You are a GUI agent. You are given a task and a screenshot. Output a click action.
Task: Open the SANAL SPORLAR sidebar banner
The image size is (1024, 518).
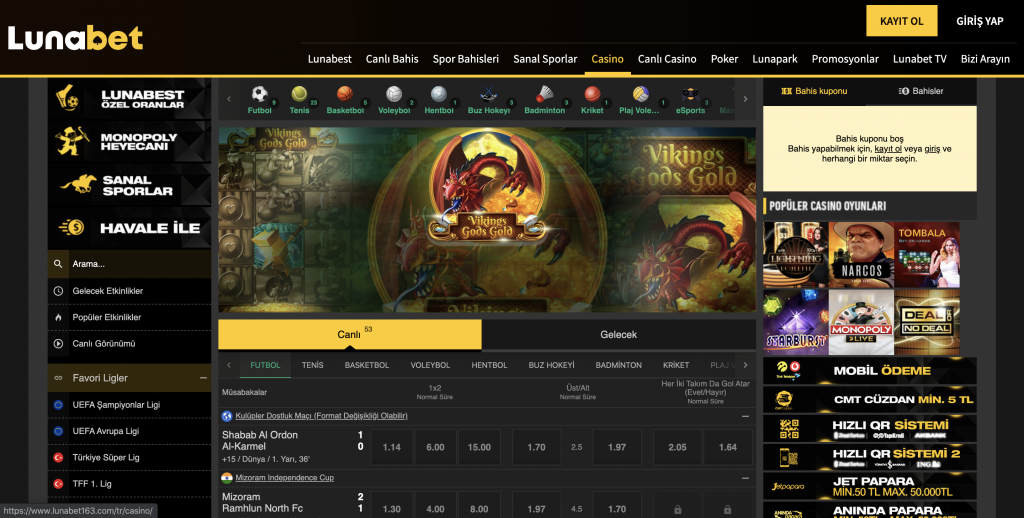(x=129, y=185)
